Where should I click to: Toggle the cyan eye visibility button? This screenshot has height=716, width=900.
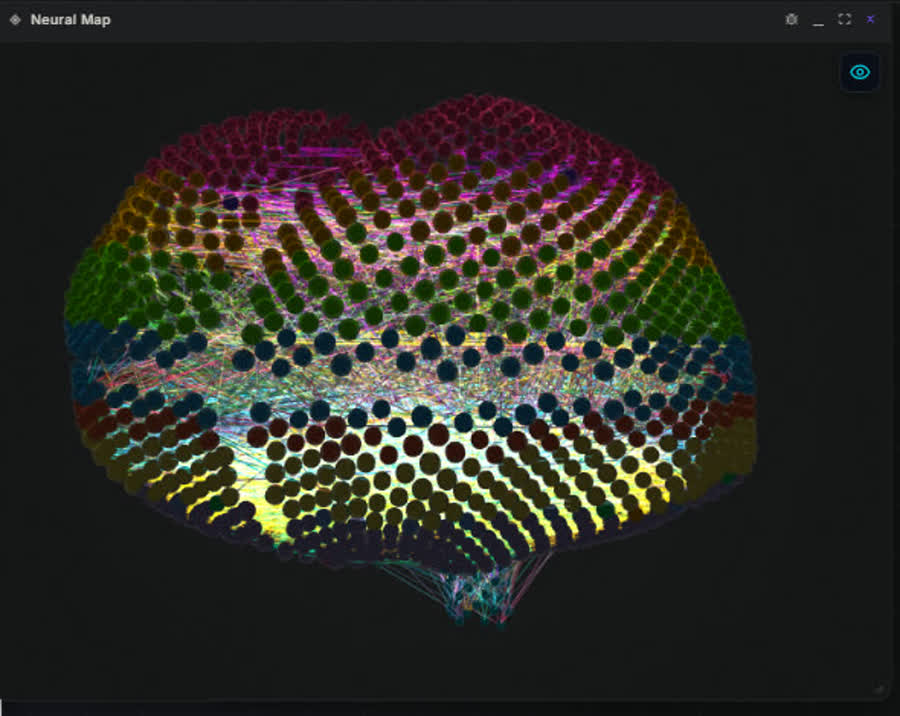pyautogui.click(x=859, y=72)
